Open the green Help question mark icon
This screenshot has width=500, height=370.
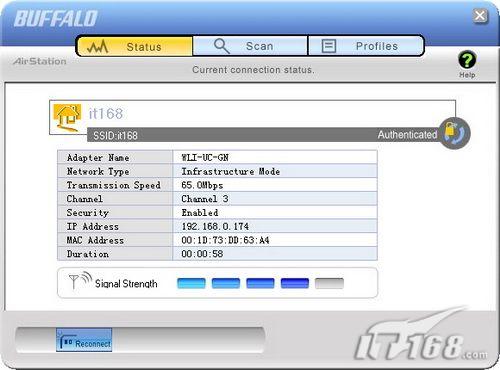tap(467, 60)
